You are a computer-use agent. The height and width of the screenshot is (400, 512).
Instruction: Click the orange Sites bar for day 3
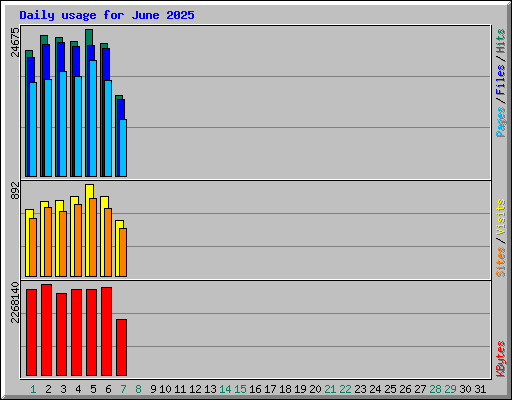[63, 244]
